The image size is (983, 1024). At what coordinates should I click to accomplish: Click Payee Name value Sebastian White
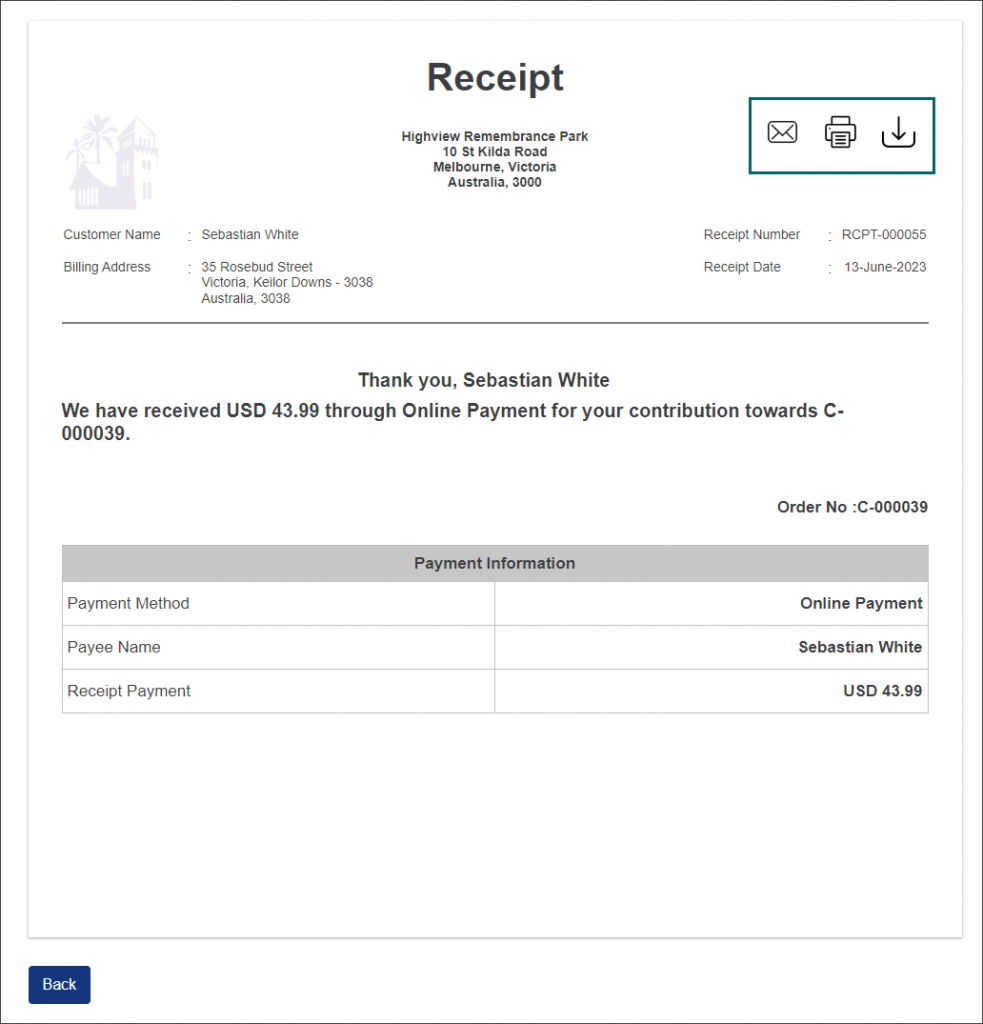(x=860, y=647)
